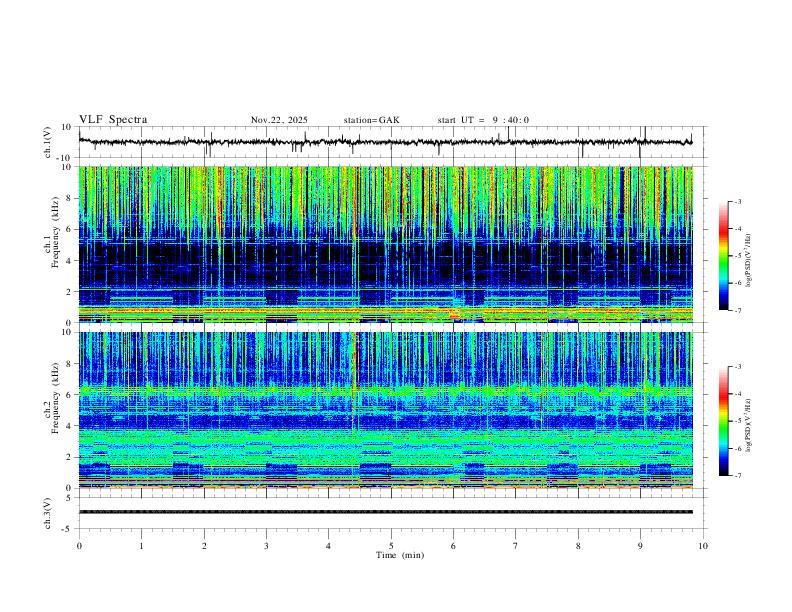
Task: Click the ch.3 voltage trace line
Action: tap(385, 512)
